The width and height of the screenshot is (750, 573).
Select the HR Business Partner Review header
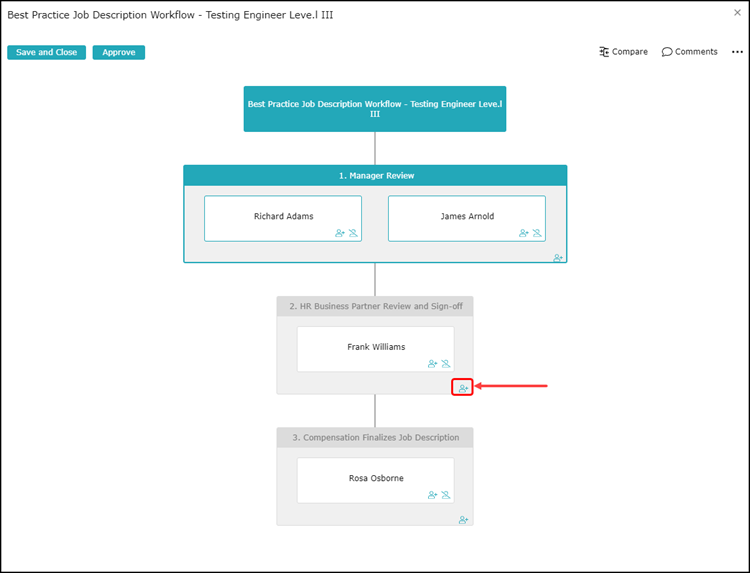tap(375, 306)
